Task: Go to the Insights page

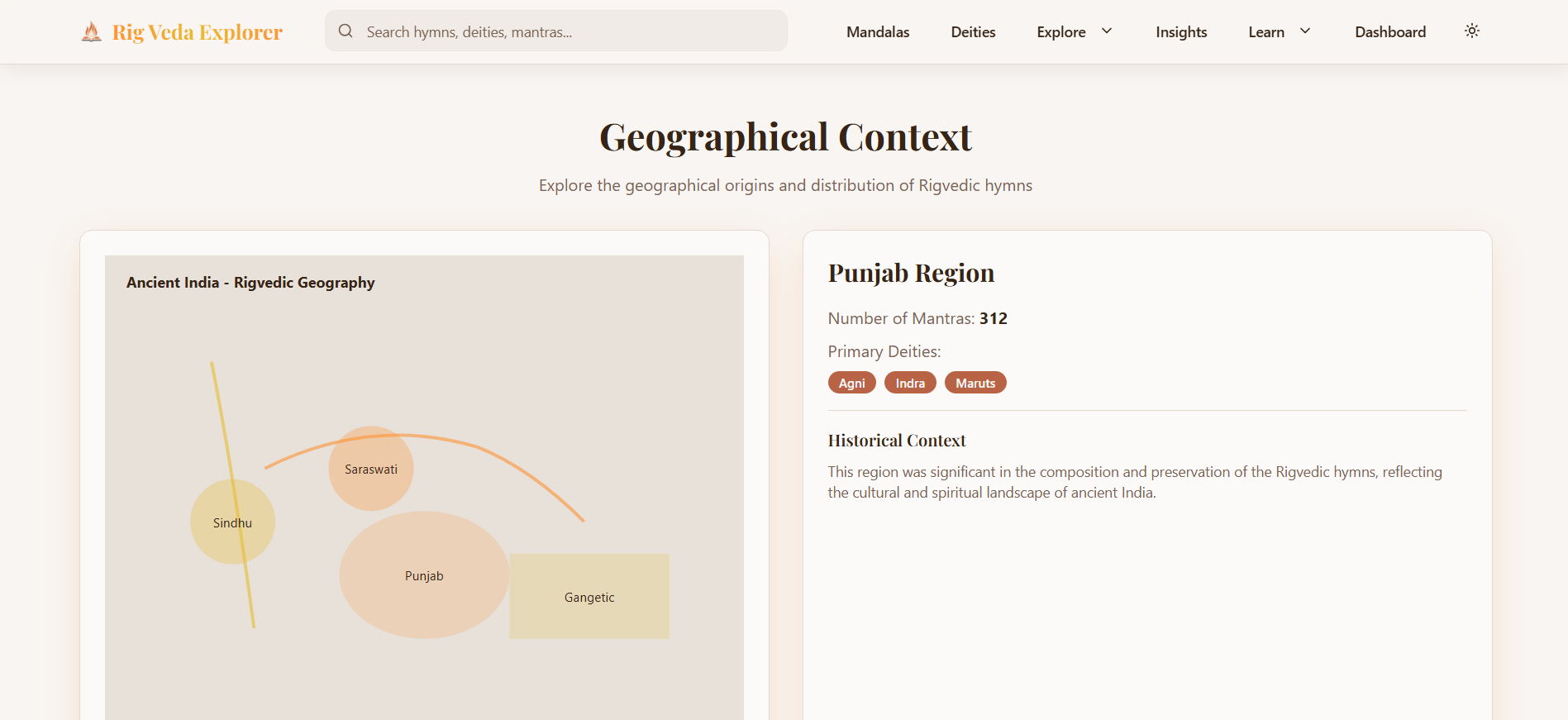Action: point(1180,32)
